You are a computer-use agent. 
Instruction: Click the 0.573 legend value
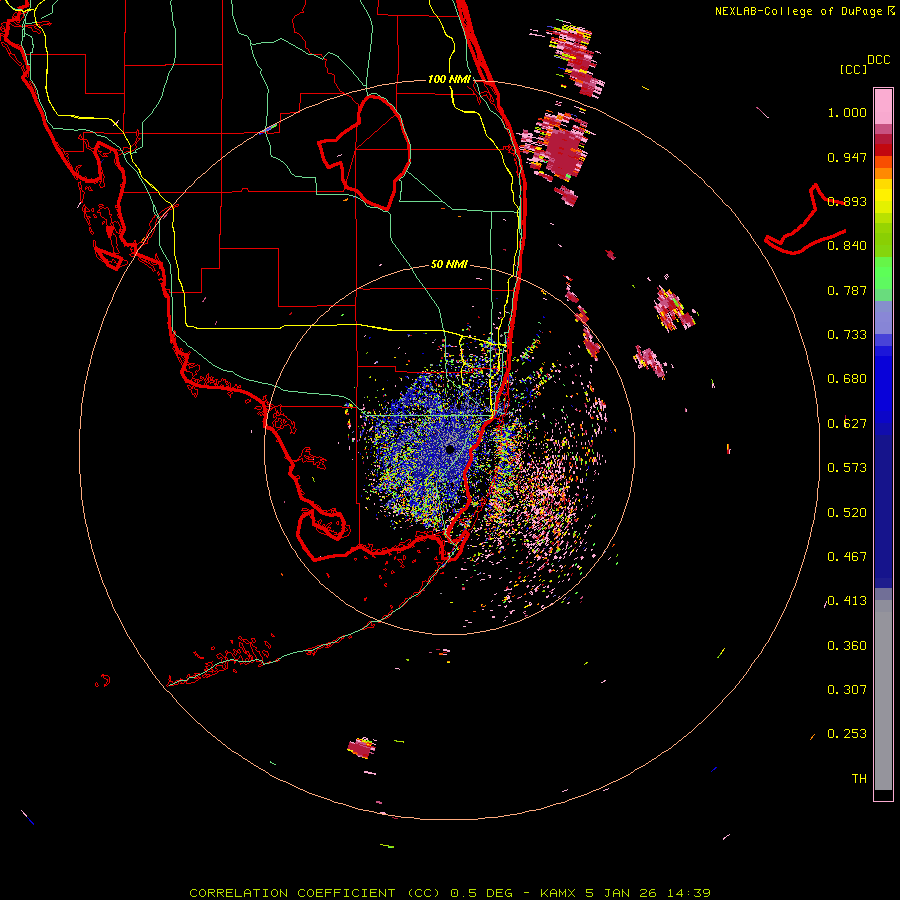coord(847,468)
